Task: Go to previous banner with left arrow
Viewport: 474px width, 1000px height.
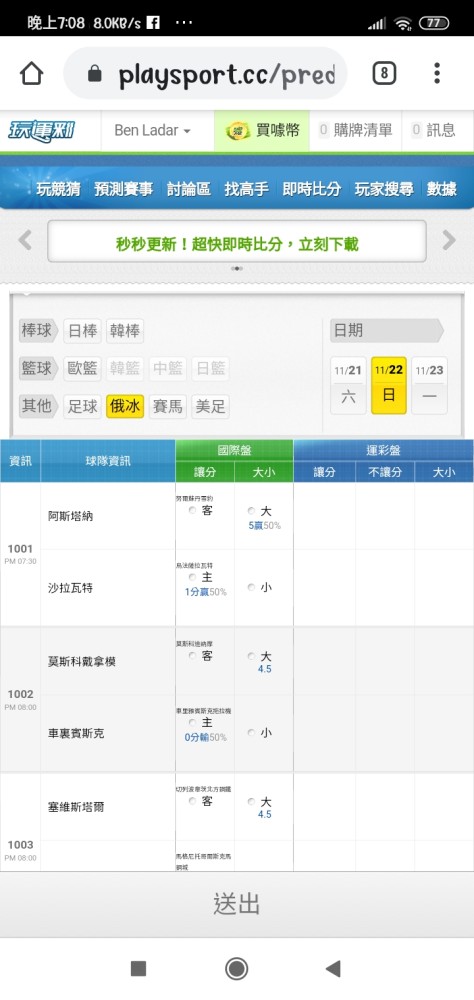Action: [x=25, y=240]
